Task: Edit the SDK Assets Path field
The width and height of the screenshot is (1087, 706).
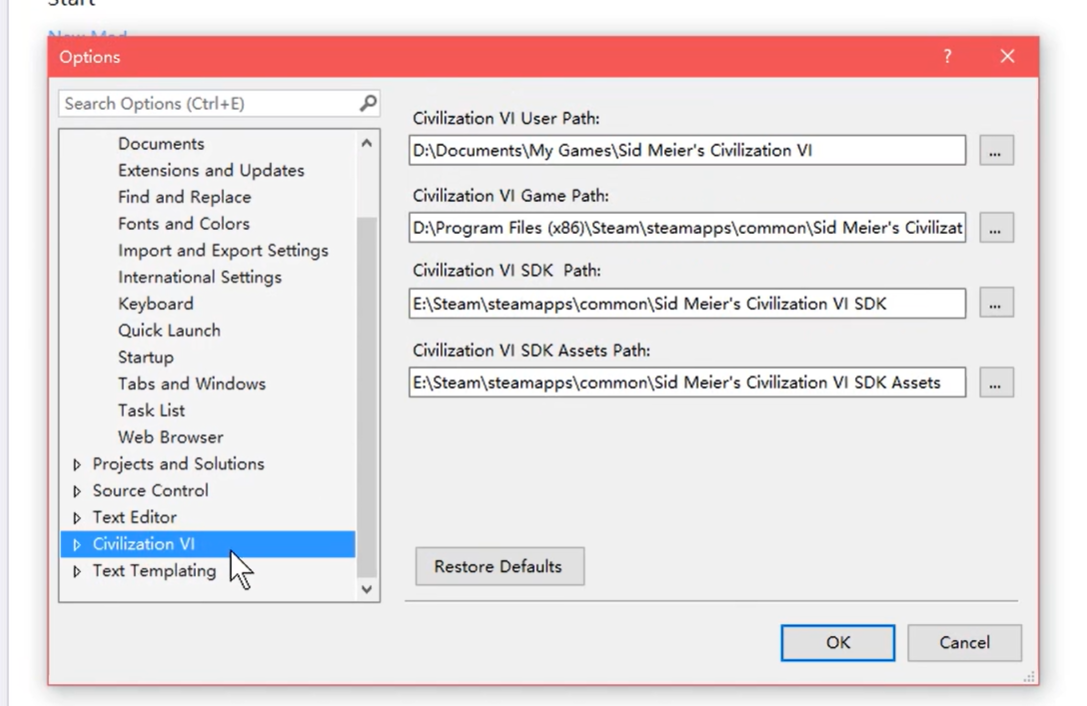Action: click(x=687, y=382)
